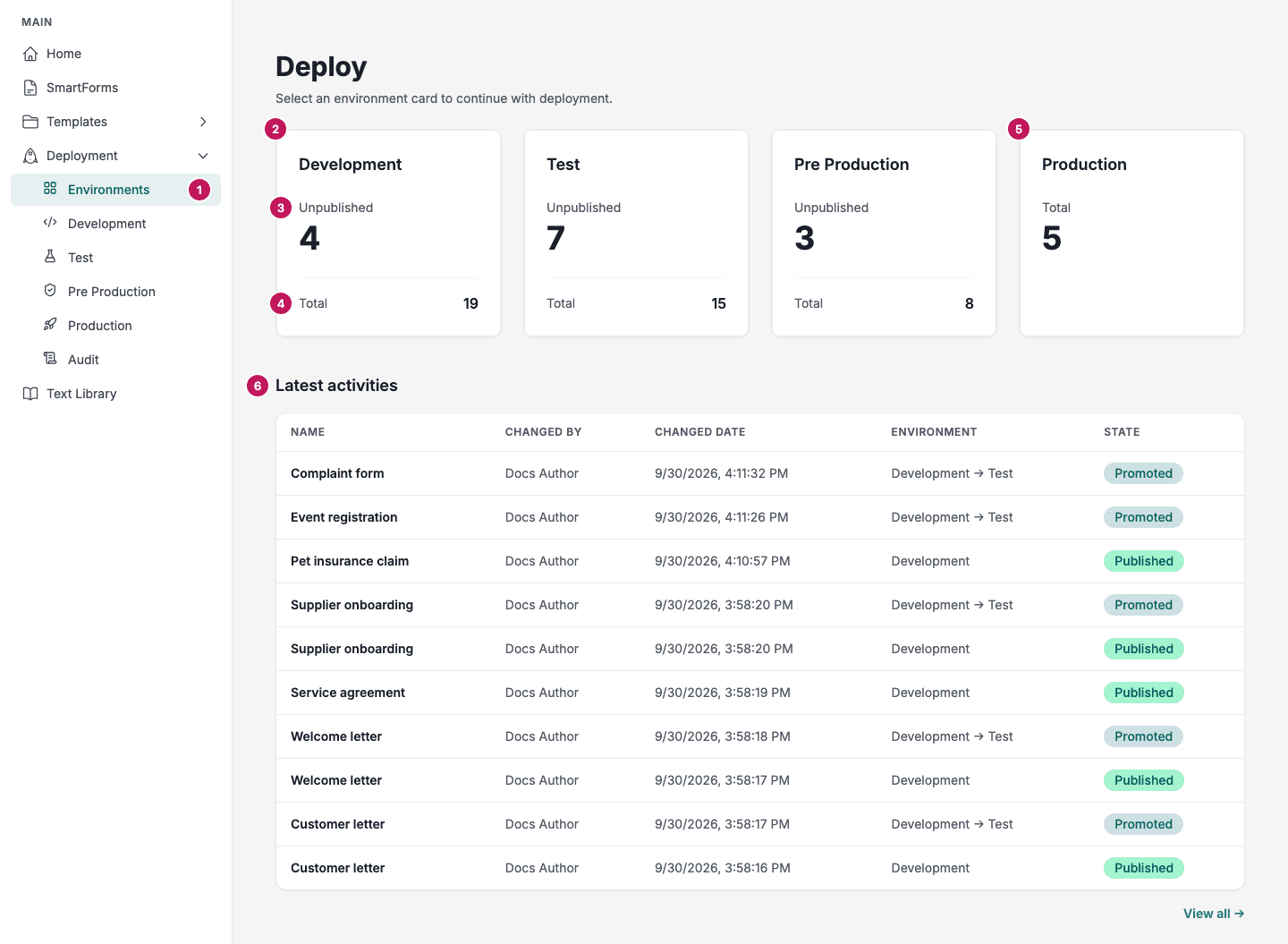Click the Production rocket icon in submenu
The width and height of the screenshot is (1288, 944).
(50, 325)
